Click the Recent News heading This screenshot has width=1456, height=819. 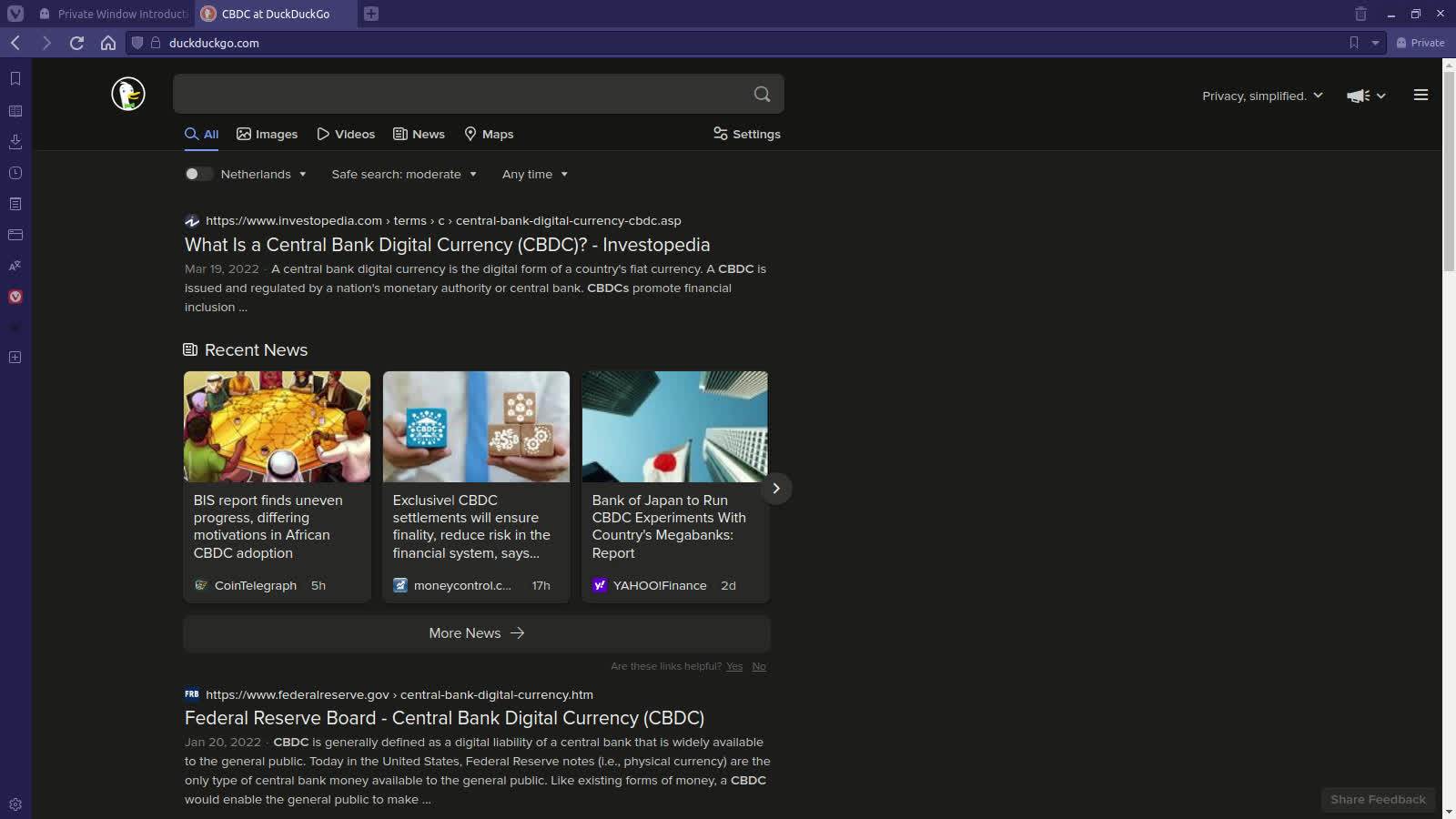[x=256, y=350]
